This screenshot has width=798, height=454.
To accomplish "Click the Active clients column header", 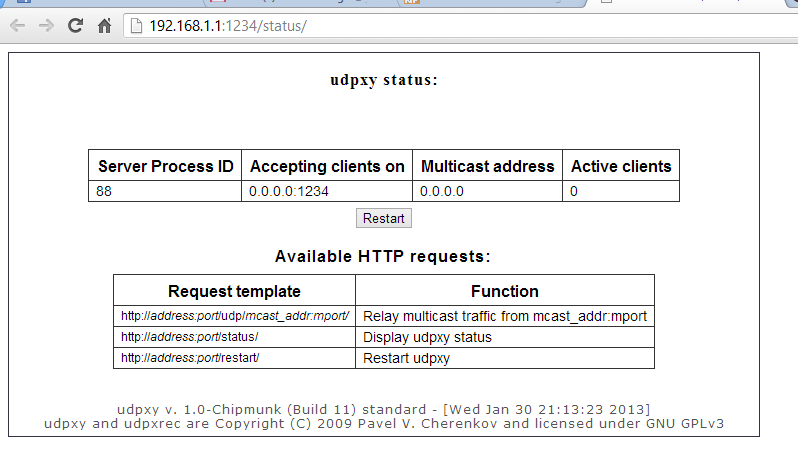I will point(620,166).
